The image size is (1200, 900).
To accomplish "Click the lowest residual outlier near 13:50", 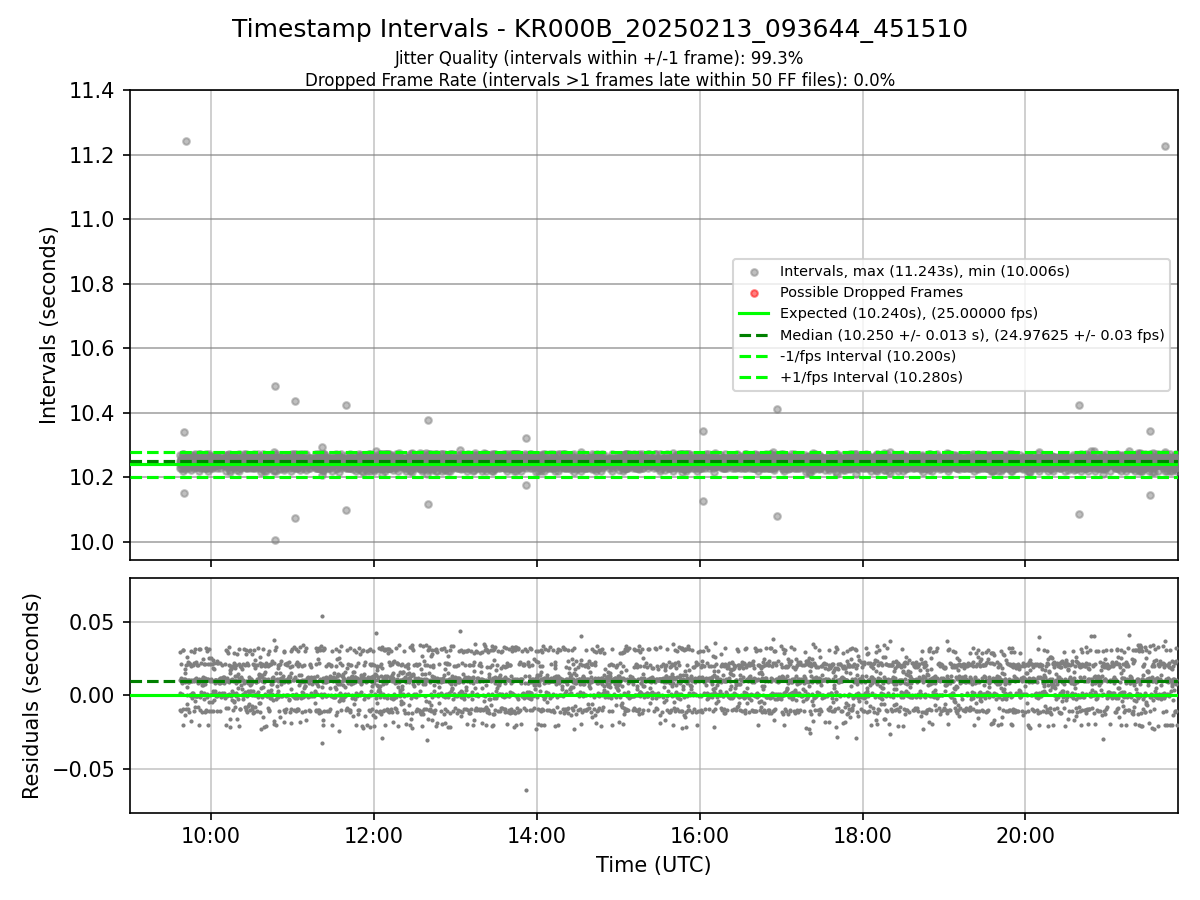I will [x=526, y=790].
